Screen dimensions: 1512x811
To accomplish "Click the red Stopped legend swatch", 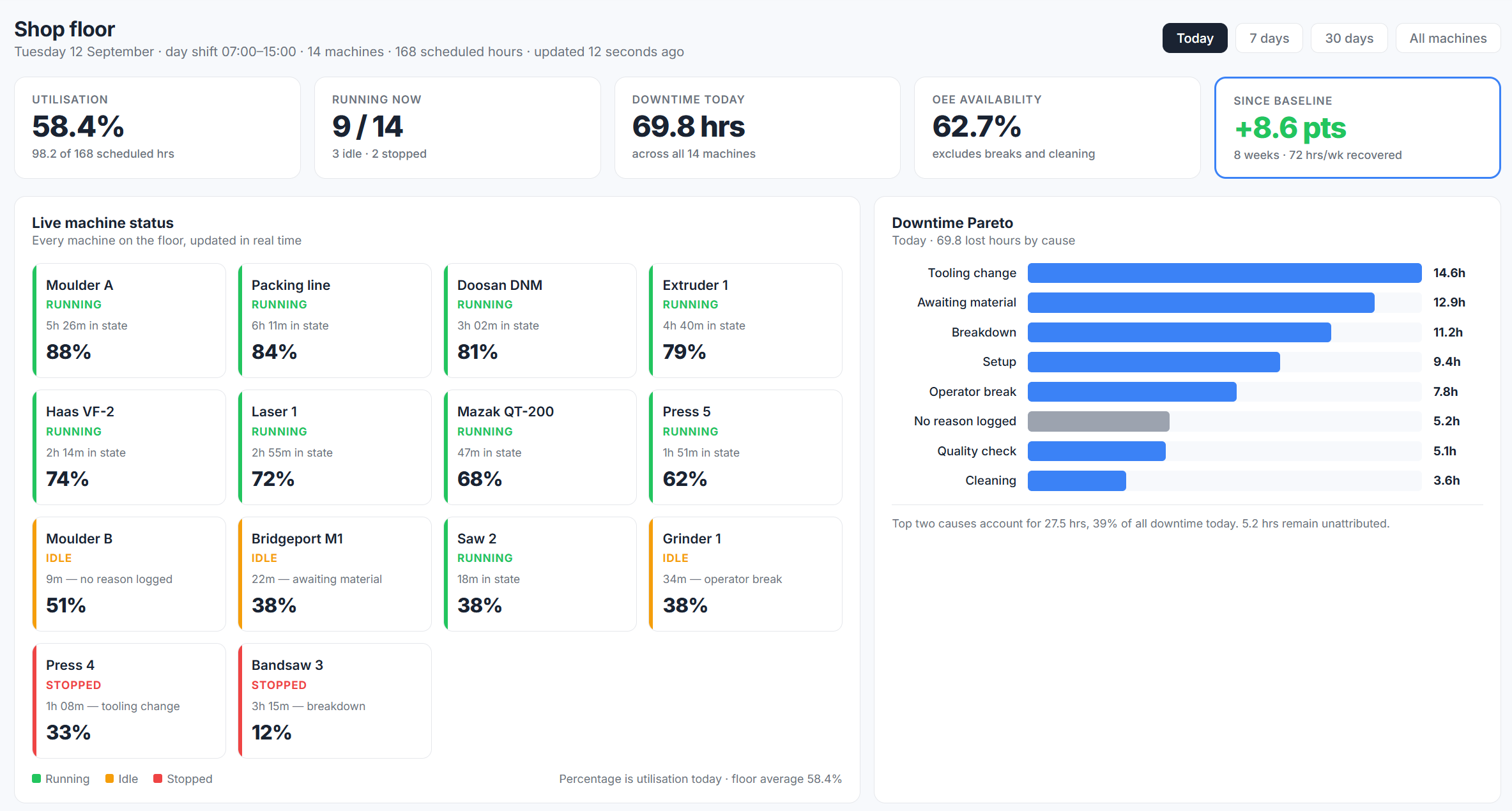I will (x=158, y=778).
